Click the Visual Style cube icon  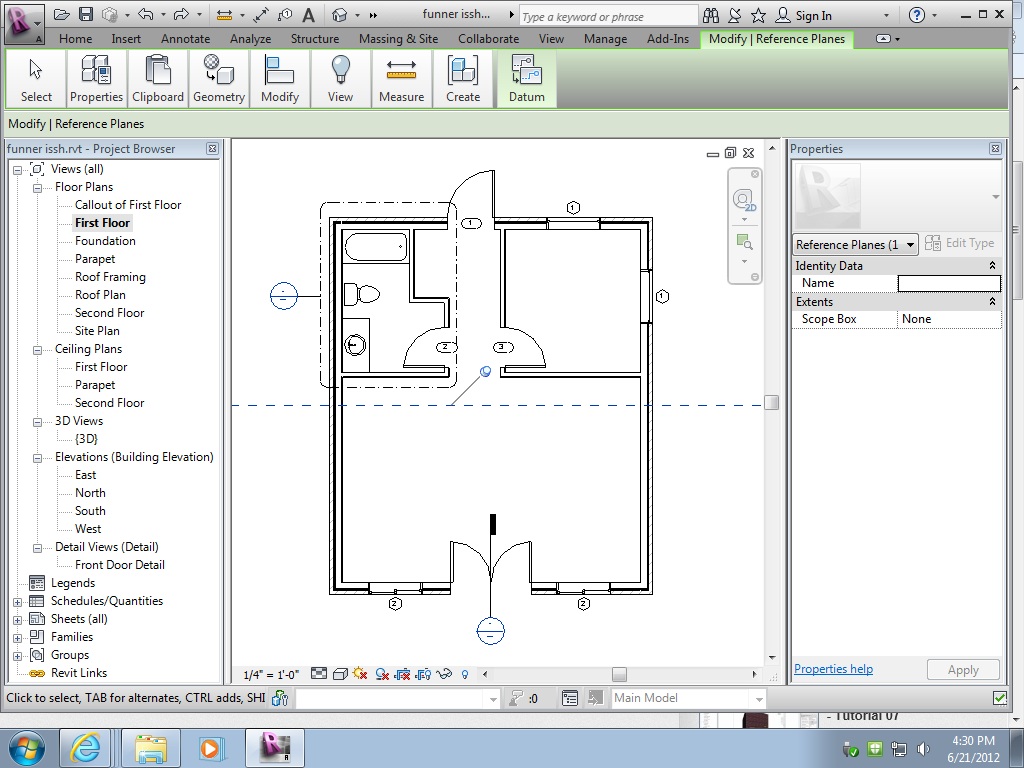point(340,674)
